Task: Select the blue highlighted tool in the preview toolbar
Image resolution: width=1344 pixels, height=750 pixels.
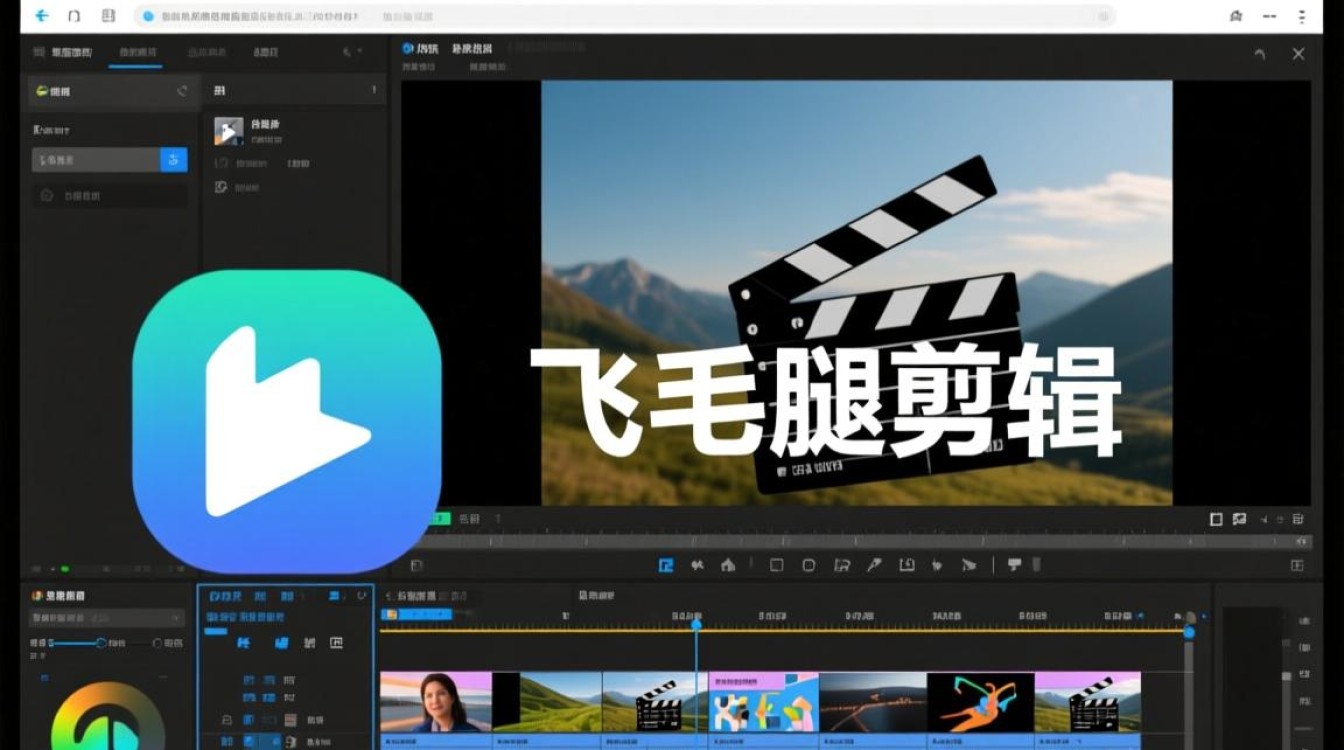Action: pos(666,565)
